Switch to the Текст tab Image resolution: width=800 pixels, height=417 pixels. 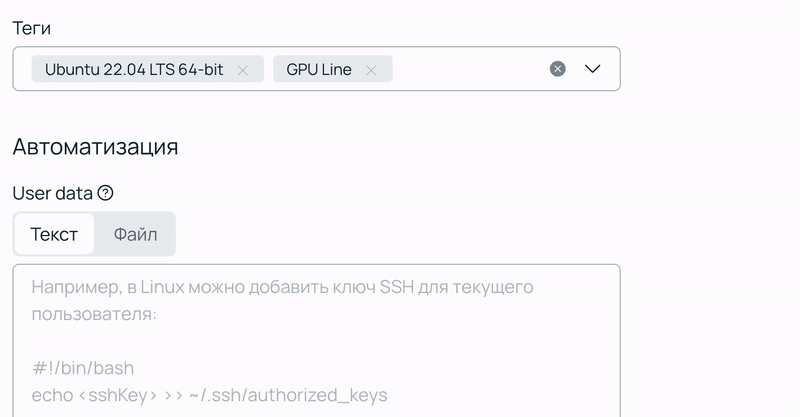54,234
